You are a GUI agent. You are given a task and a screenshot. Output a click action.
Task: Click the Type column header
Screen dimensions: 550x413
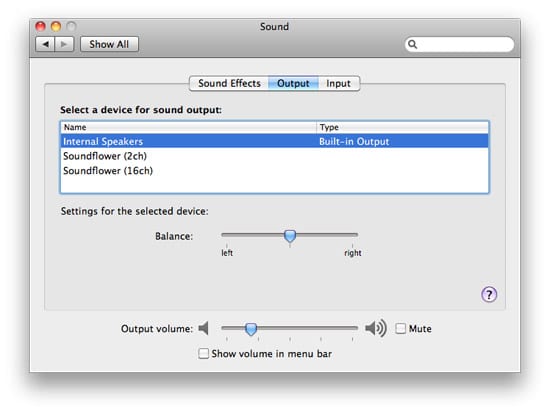tap(402, 127)
